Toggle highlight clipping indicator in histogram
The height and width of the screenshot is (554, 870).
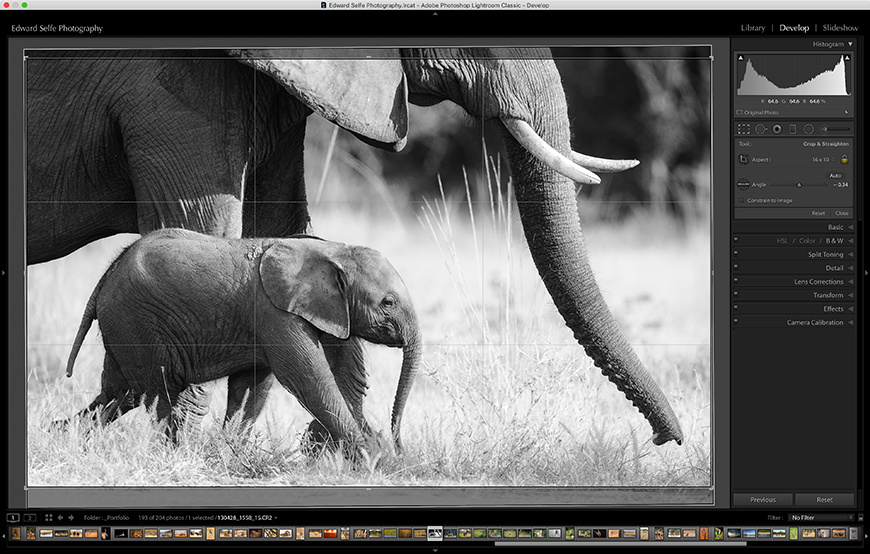point(847,57)
